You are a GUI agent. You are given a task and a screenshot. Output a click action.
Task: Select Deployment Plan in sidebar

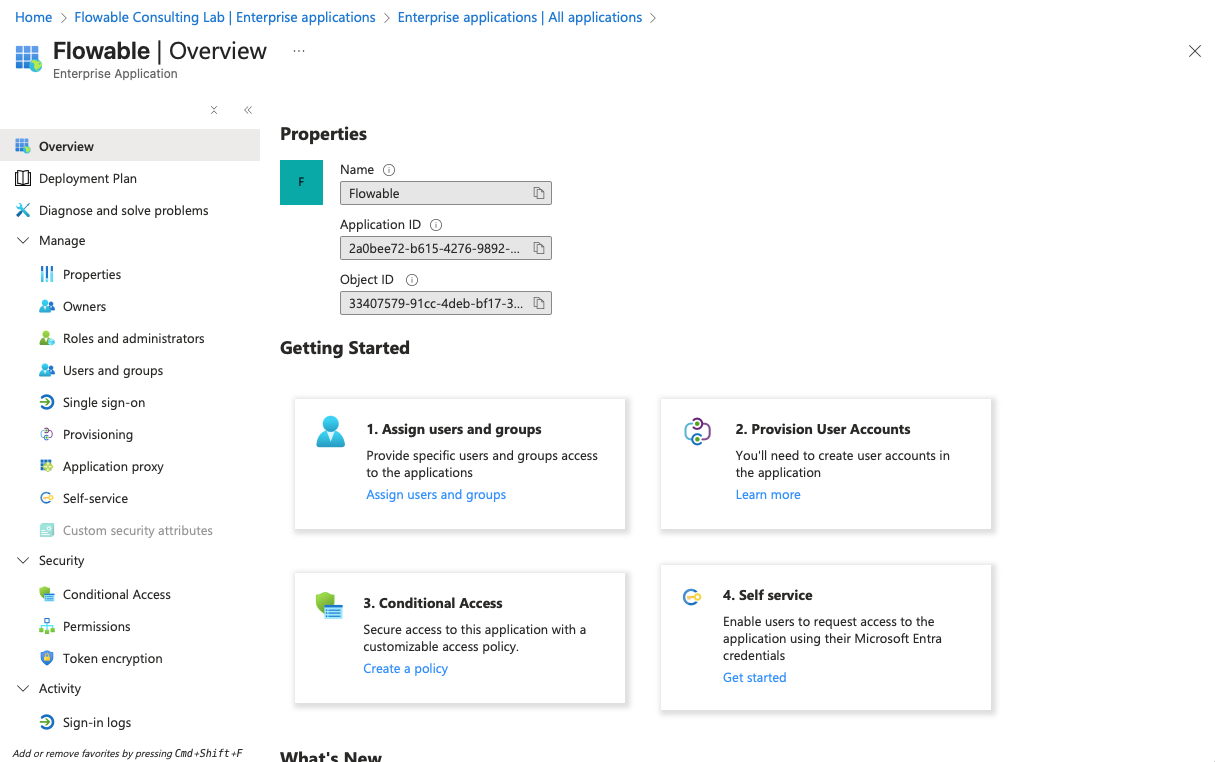(x=88, y=178)
